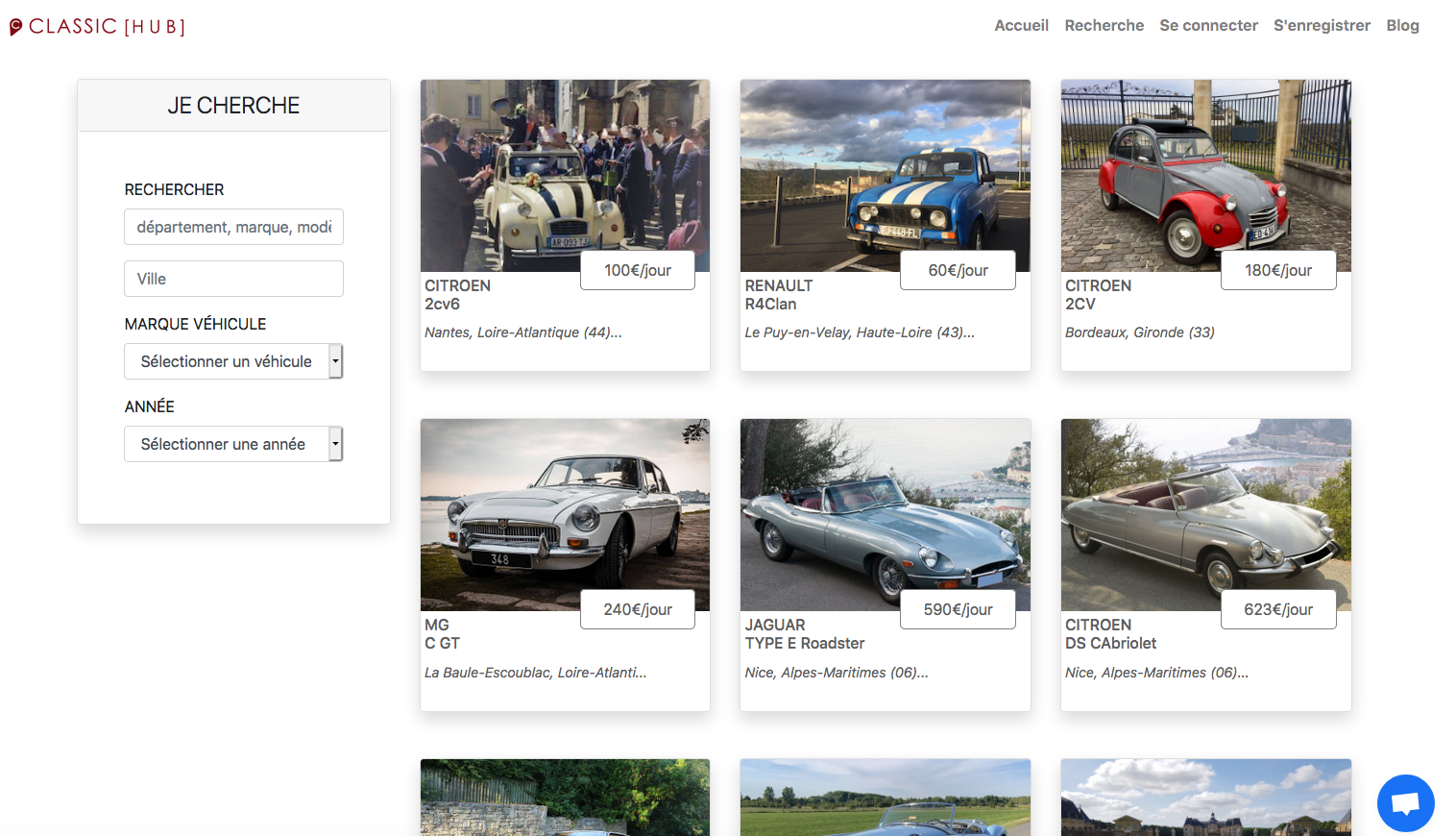Click the La Baule-Escoublac location text
Image resolution: width=1456 pixels, height=836 pixels.
click(x=536, y=673)
